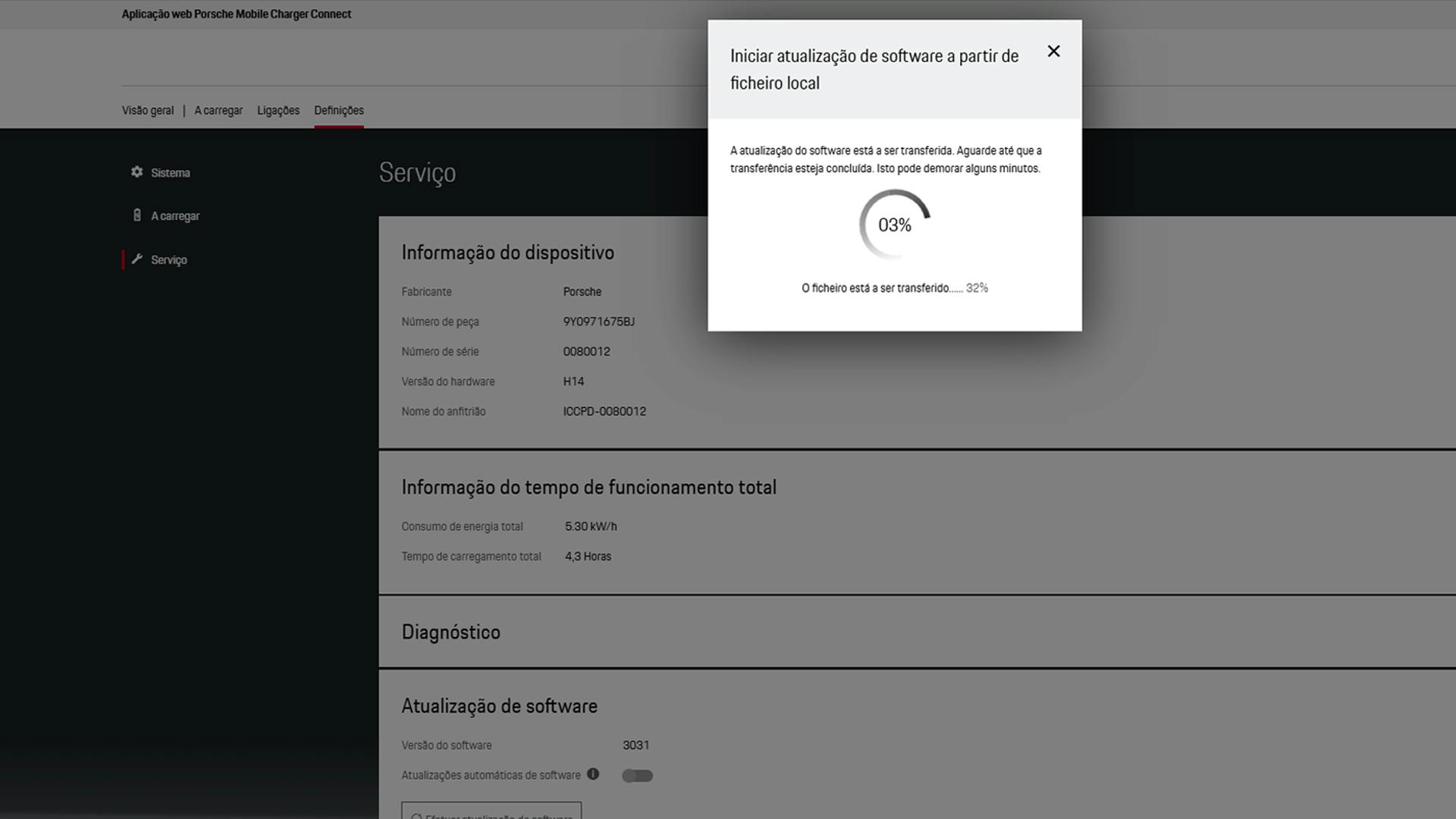Click software version value 3031
Viewport: 1456px width, 819px height.
pyautogui.click(x=636, y=745)
